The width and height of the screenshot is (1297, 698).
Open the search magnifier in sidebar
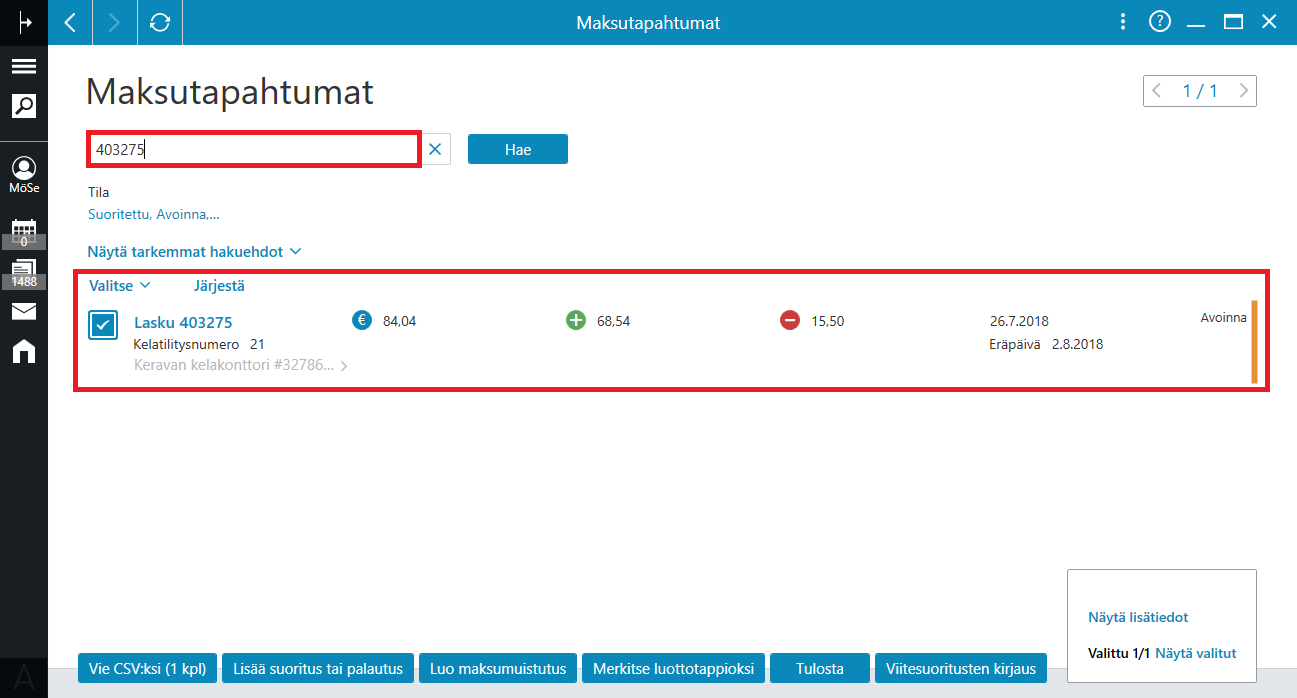(24, 105)
